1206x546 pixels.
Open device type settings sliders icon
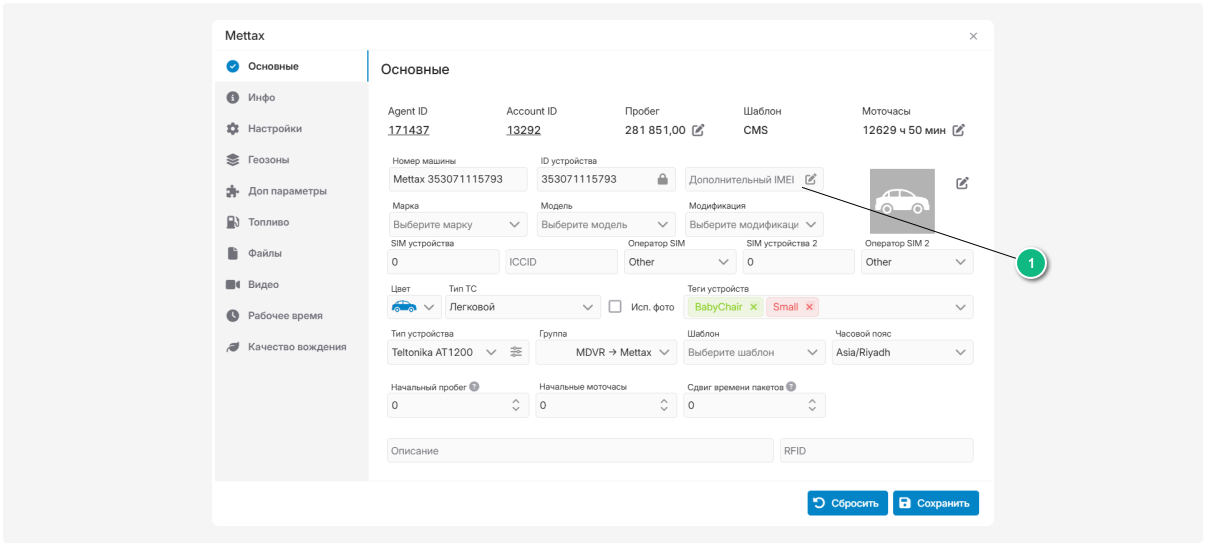516,352
